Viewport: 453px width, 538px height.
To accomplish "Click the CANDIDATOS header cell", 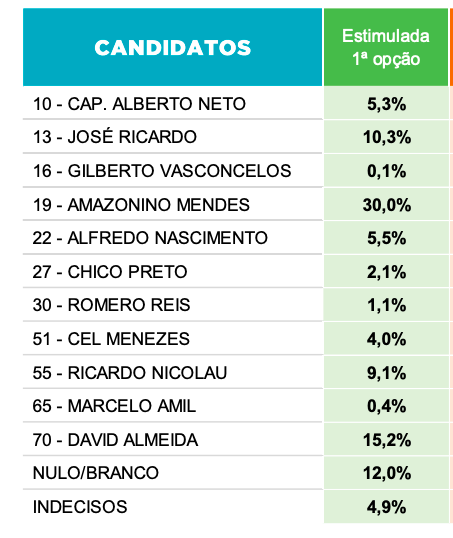I will [x=173, y=47].
